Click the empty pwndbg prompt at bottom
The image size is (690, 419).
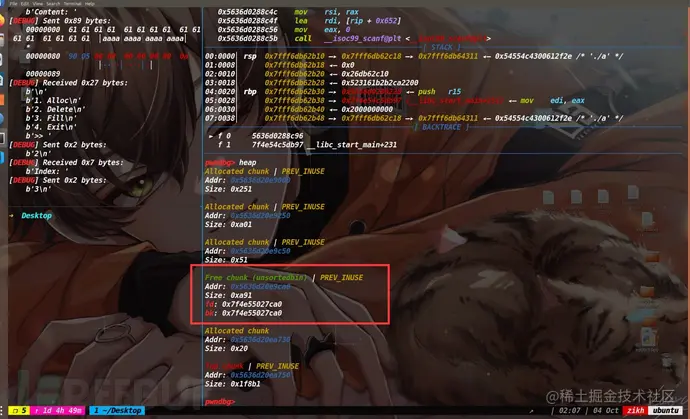click(x=220, y=401)
